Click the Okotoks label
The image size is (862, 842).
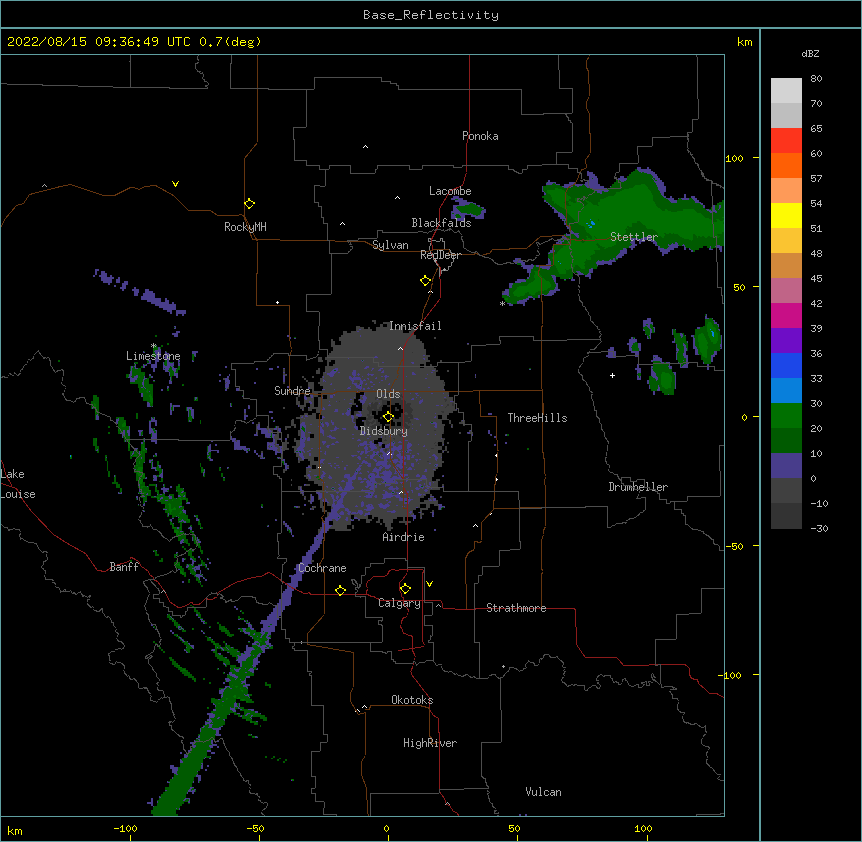pyautogui.click(x=412, y=700)
